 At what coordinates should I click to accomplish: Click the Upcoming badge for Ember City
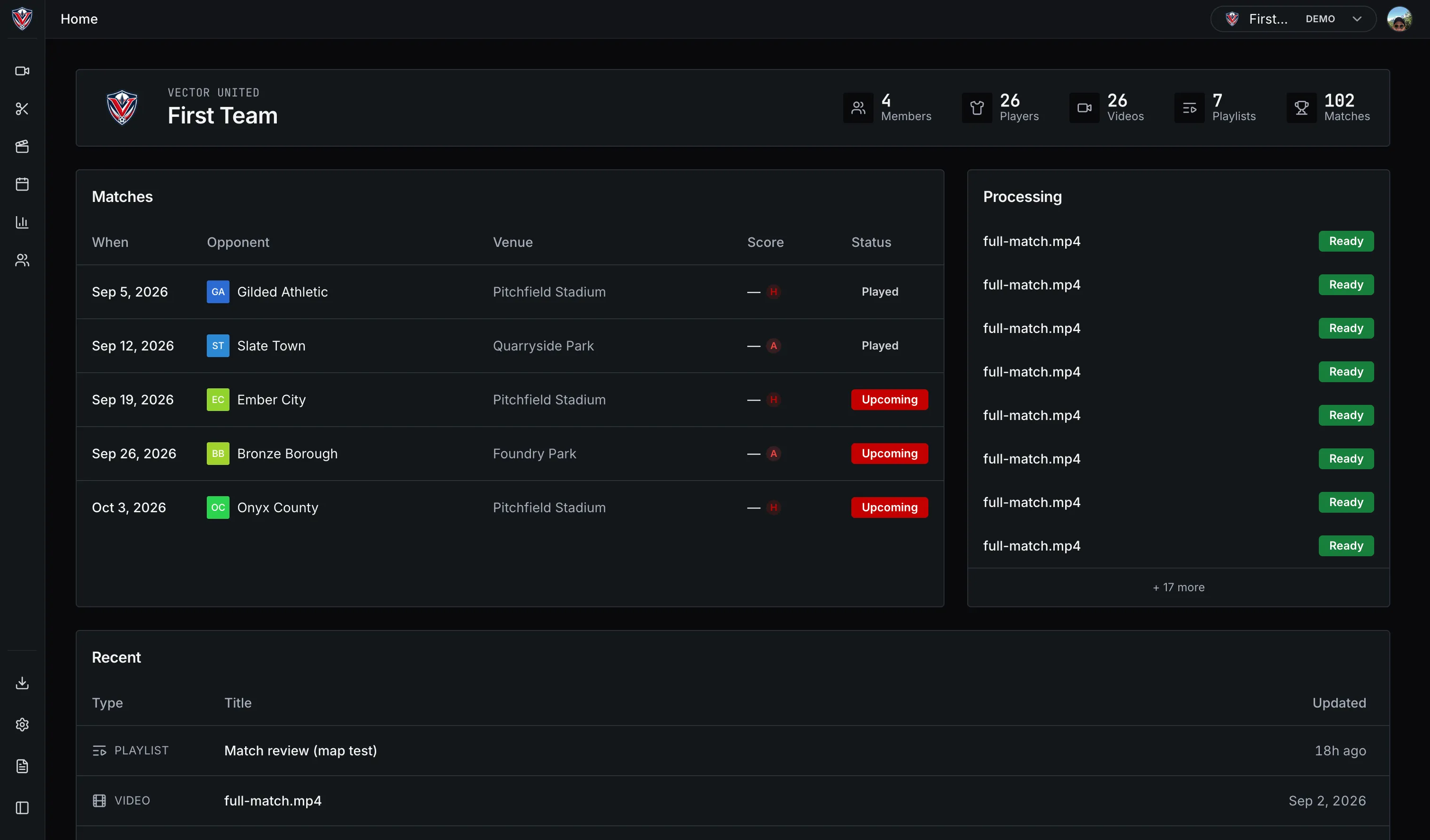coord(889,399)
